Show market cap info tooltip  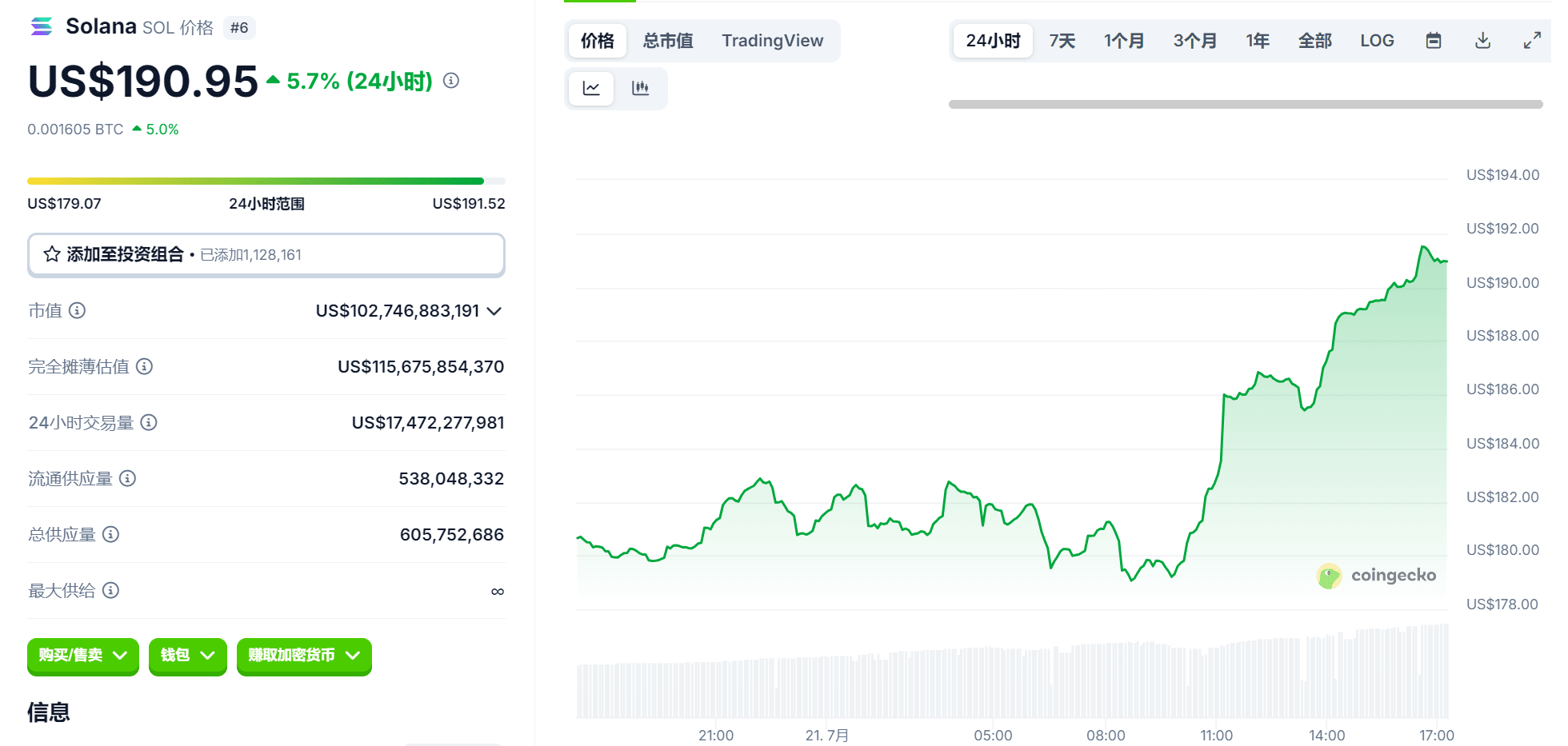tap(77, 310)
